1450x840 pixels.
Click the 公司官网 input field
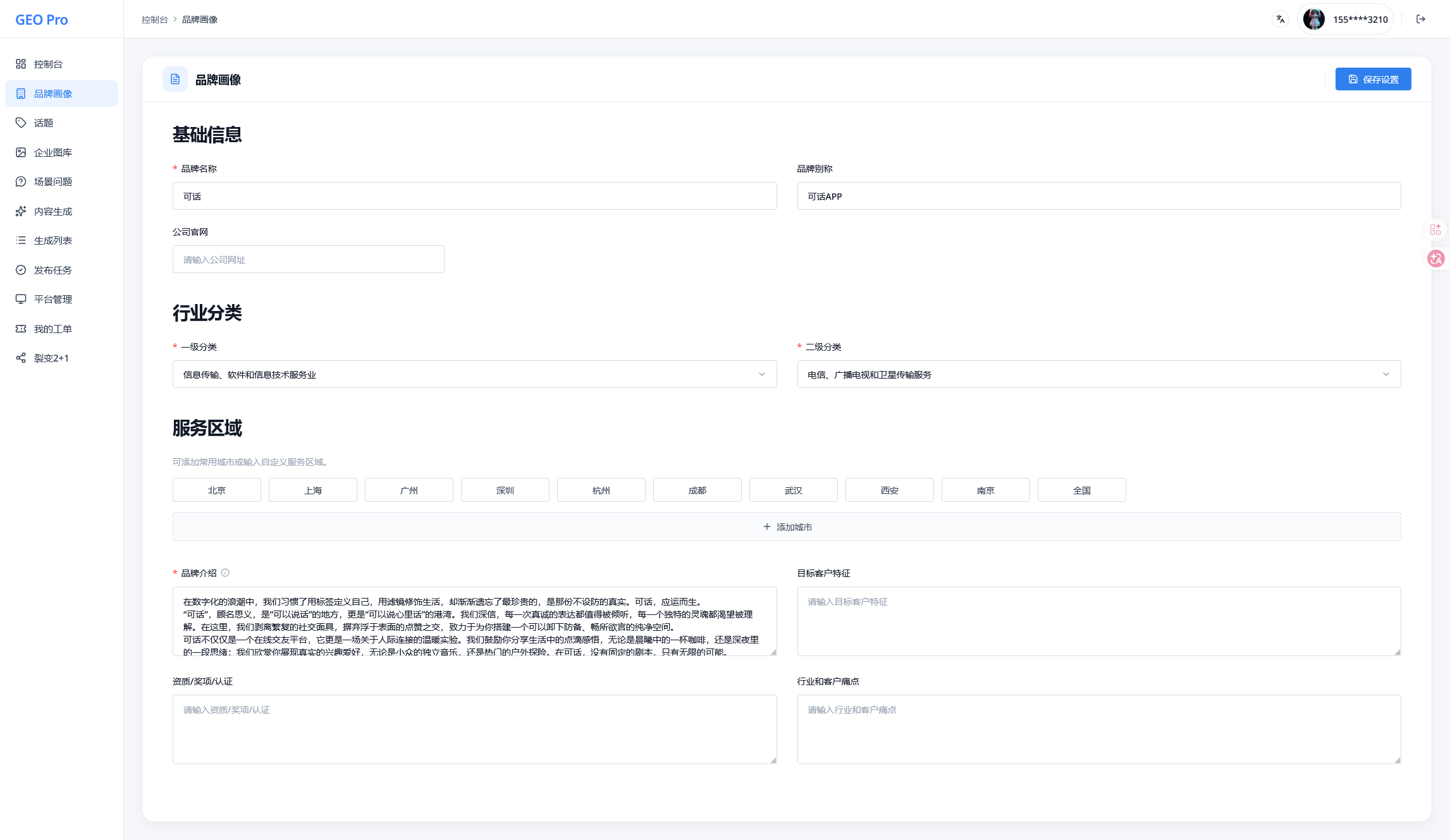point(308,259)
